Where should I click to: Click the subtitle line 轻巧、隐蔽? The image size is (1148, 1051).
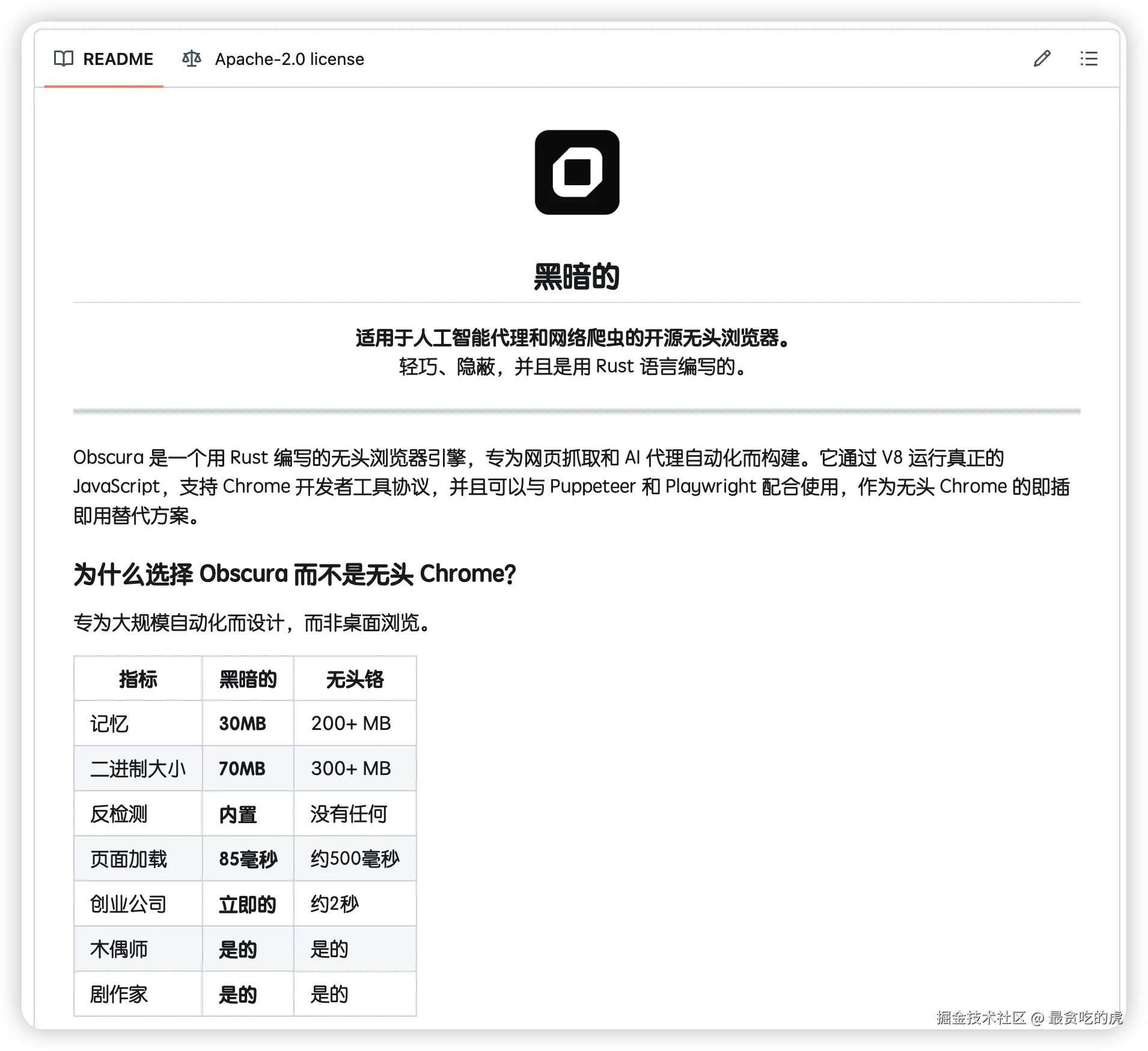(573, 366)
